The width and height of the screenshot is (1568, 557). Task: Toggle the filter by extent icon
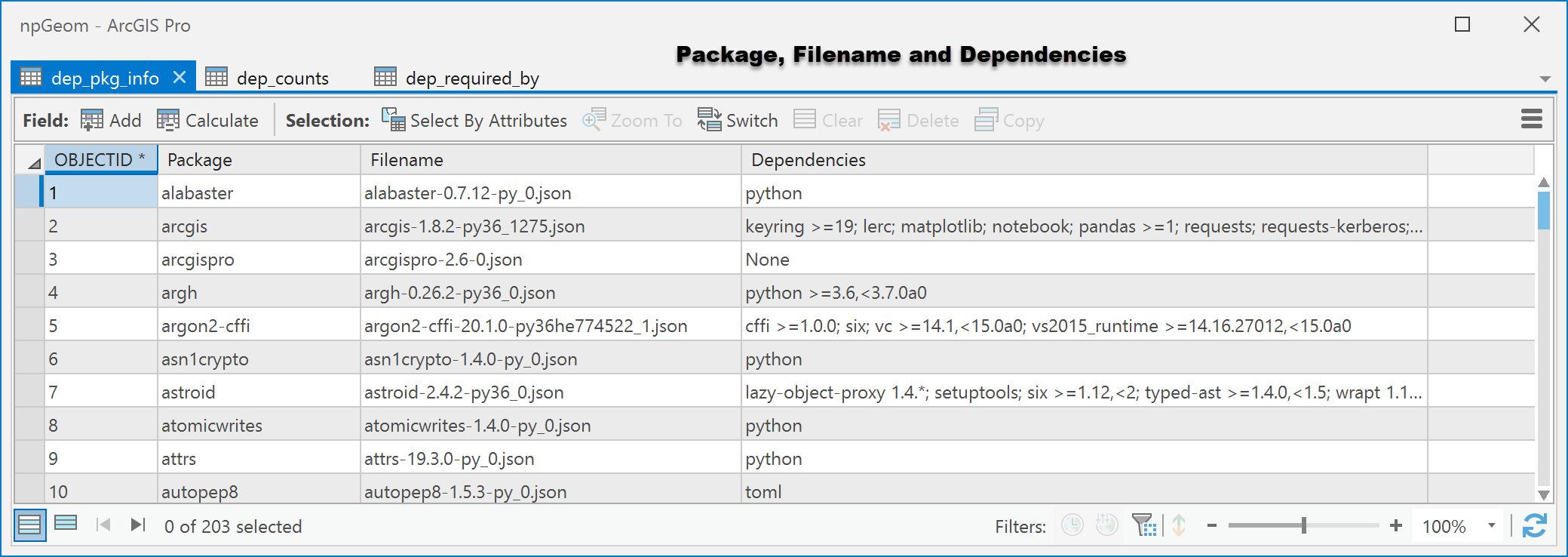[x=1143, y=525]
